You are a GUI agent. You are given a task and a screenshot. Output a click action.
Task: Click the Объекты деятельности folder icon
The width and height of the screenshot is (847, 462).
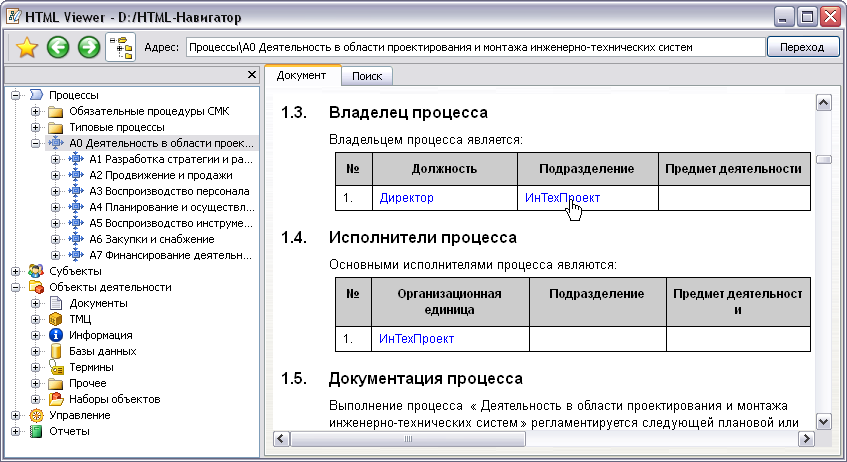(x=36, y=287)
